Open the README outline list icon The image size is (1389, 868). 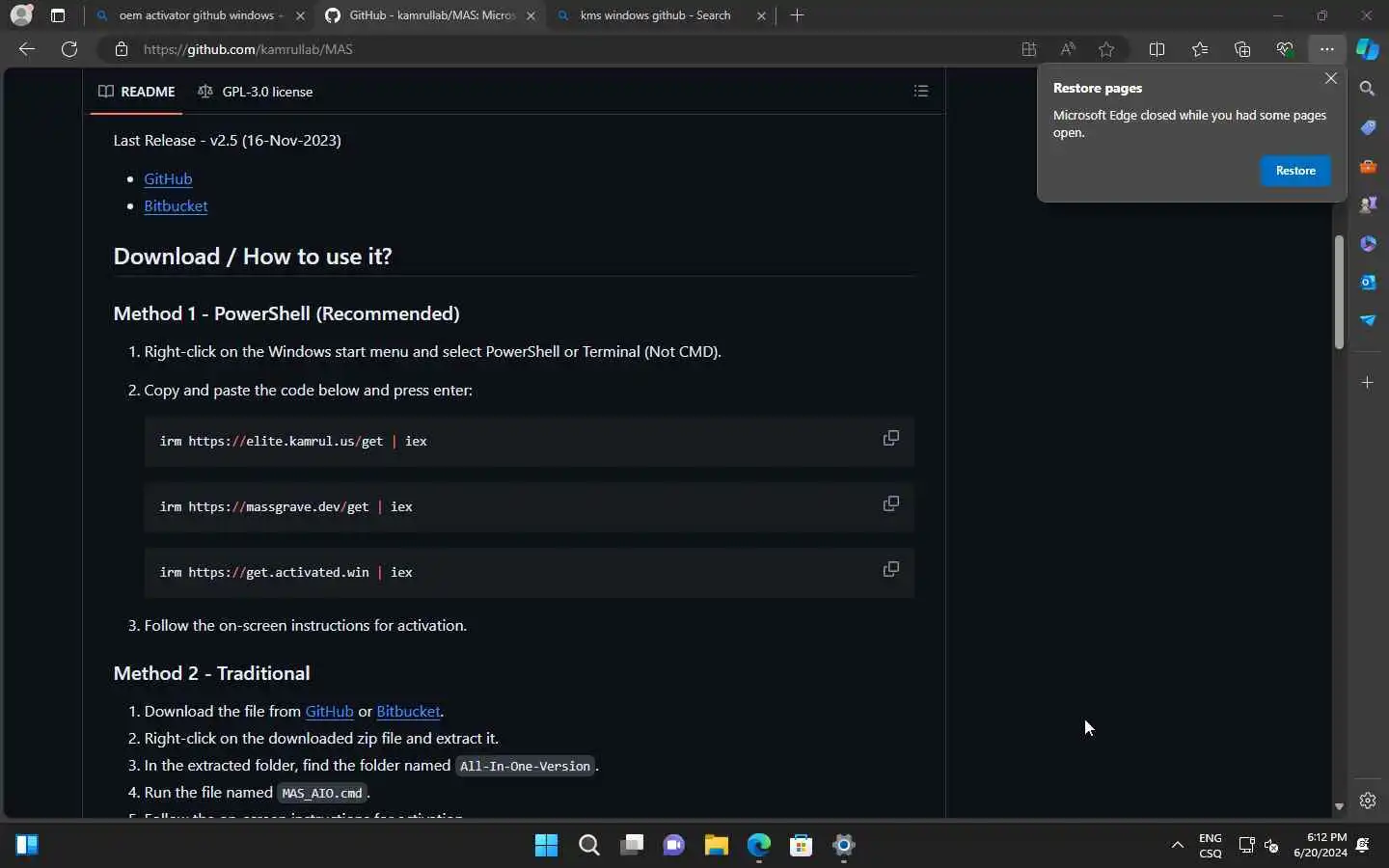point(921,91)
